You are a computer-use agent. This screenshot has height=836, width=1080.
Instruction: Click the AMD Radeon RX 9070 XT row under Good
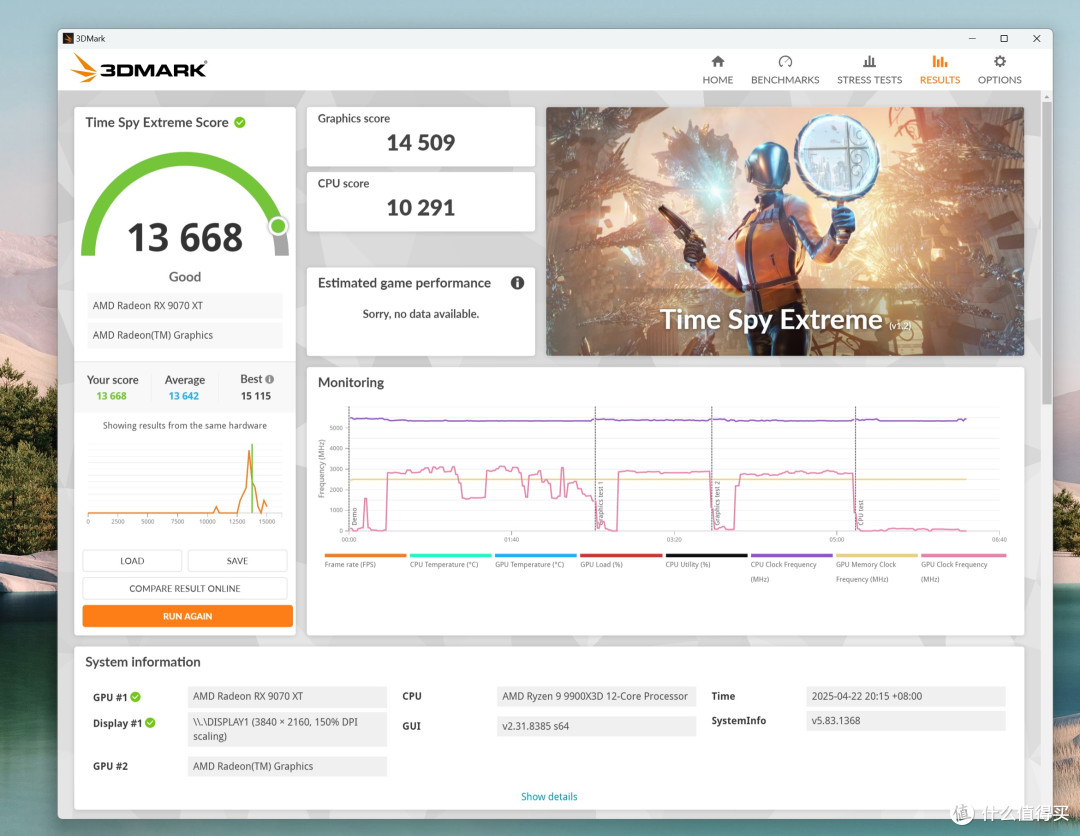click(x=185, y=306)
